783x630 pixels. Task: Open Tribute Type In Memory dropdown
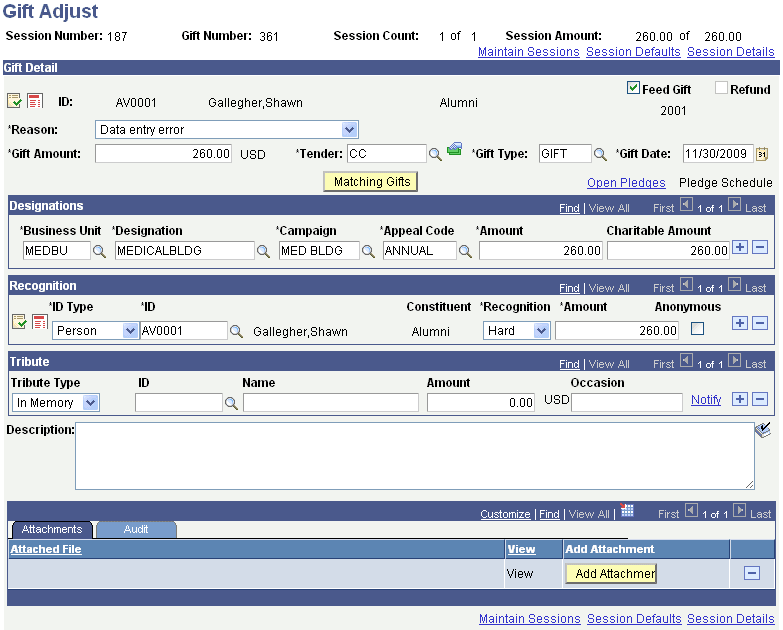coord(55,402)
